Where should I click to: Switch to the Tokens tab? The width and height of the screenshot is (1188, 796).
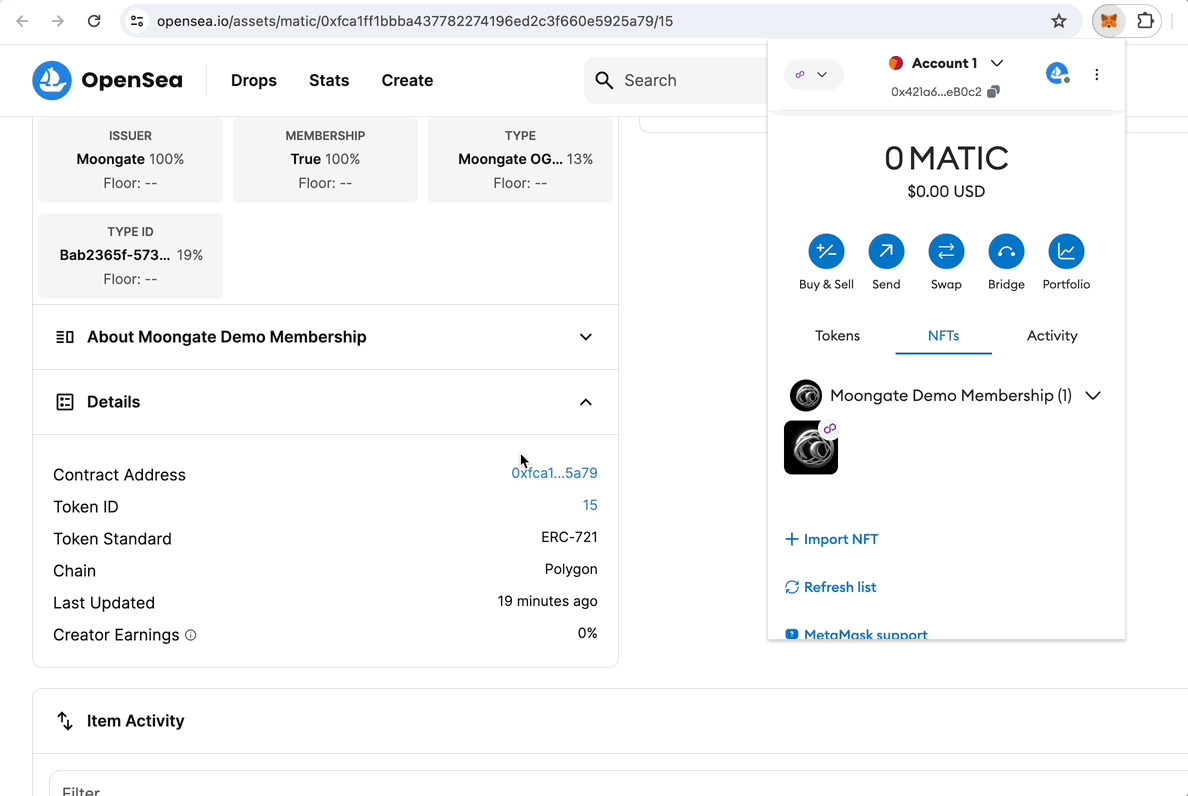point(837,336)
